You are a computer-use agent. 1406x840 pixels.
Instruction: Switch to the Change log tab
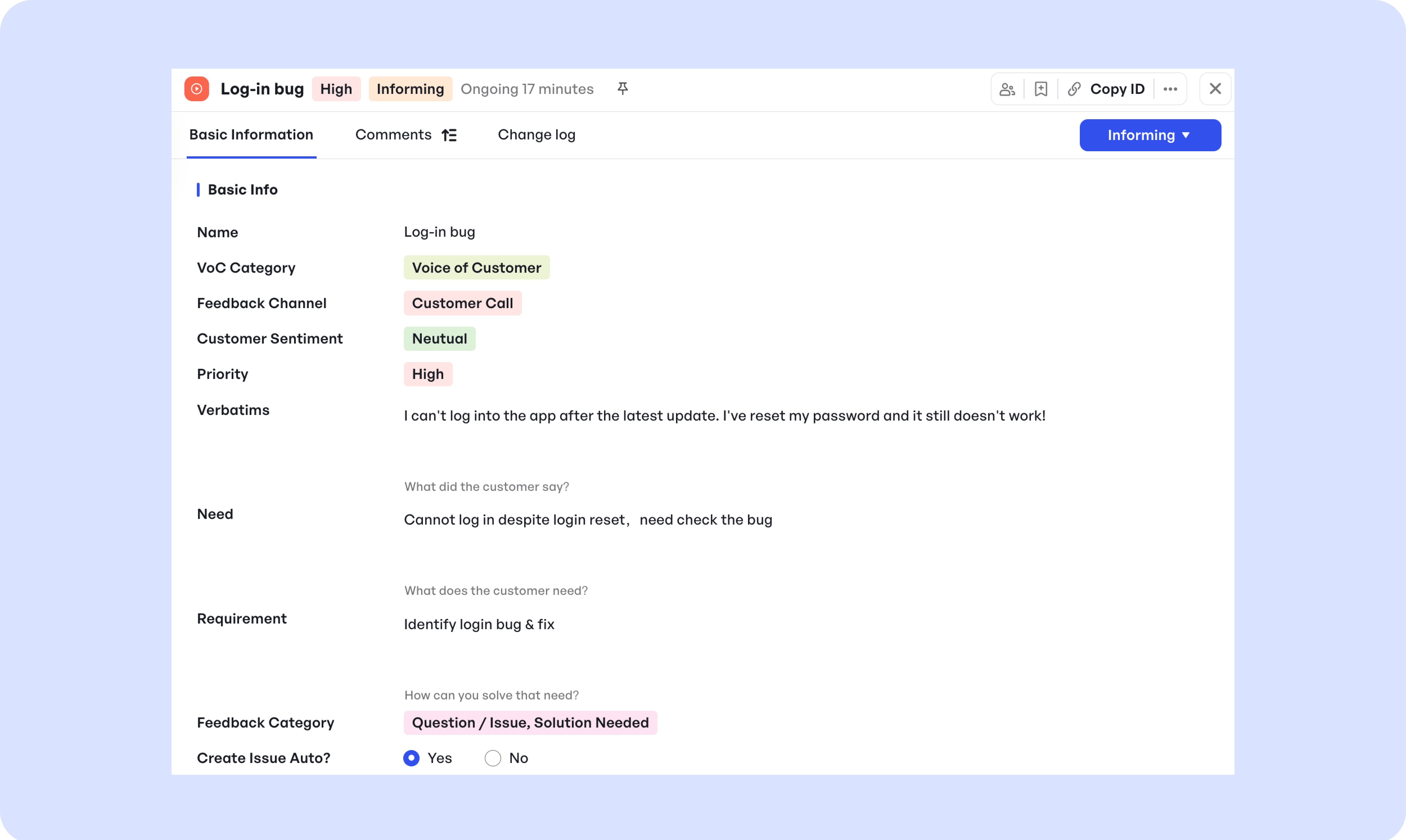pos(537,135)
